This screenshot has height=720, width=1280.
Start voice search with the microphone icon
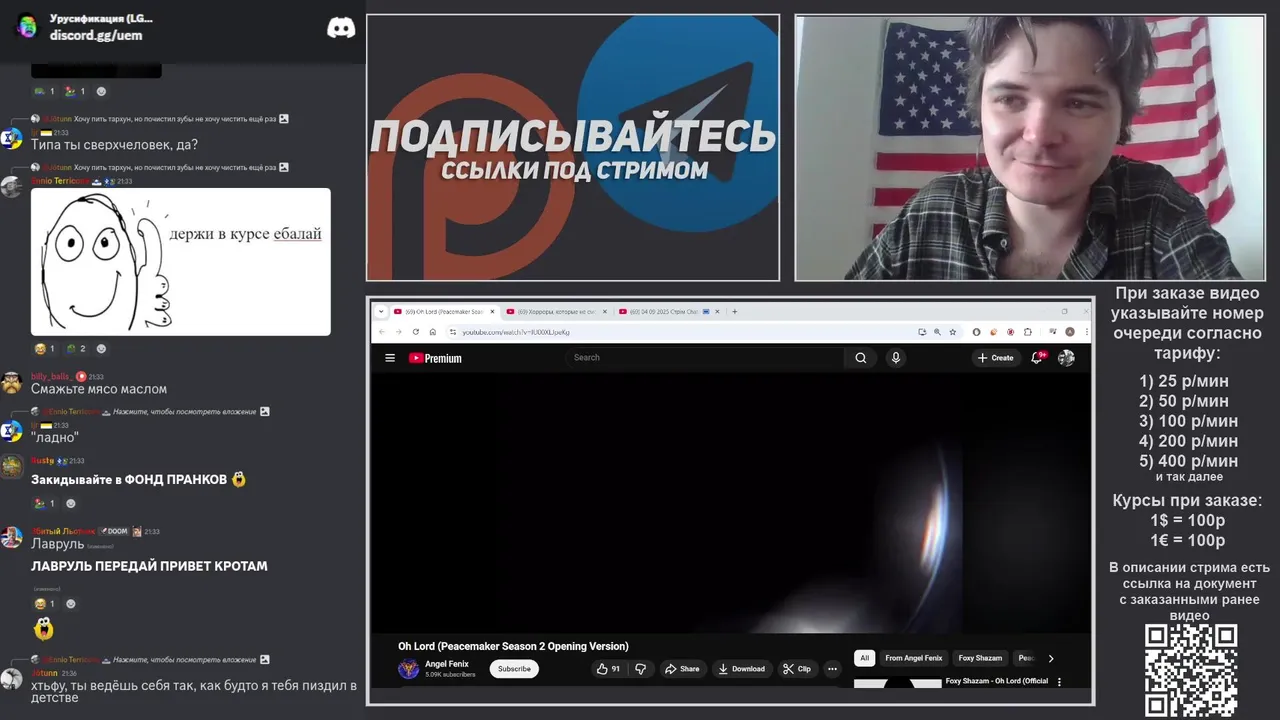896,358
